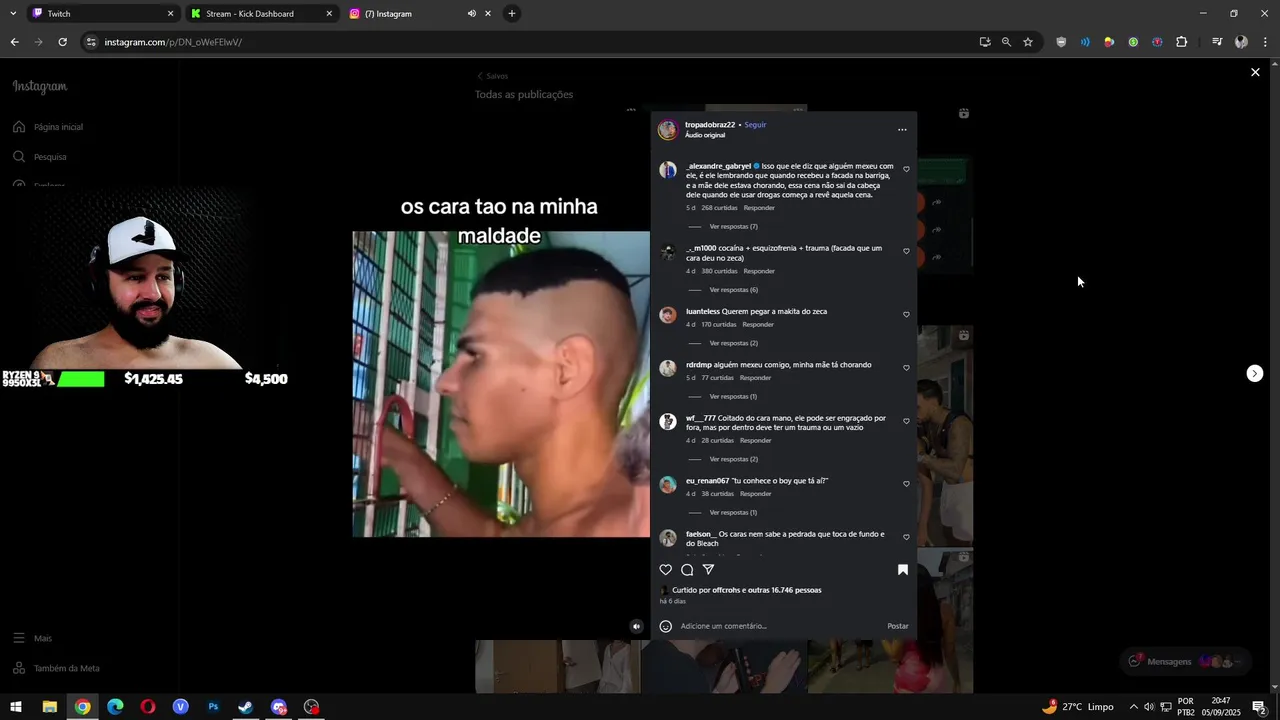Viewport: 1280px width, 720px height.
Task: Open Pesquisa in Instagram sidebar
Action: pos(40,157)
